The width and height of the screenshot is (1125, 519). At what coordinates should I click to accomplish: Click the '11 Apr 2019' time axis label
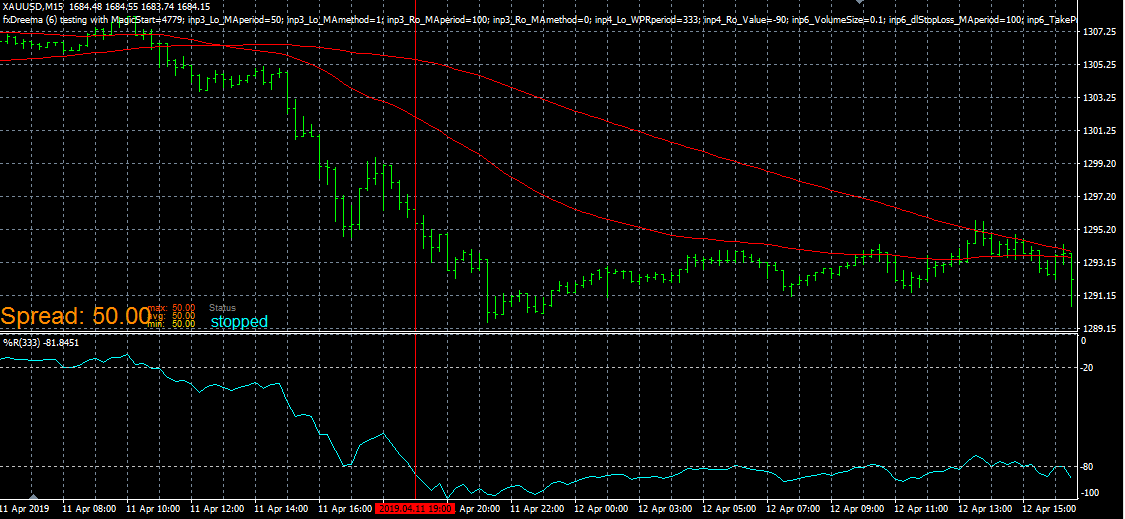click(x=24, y=508)
